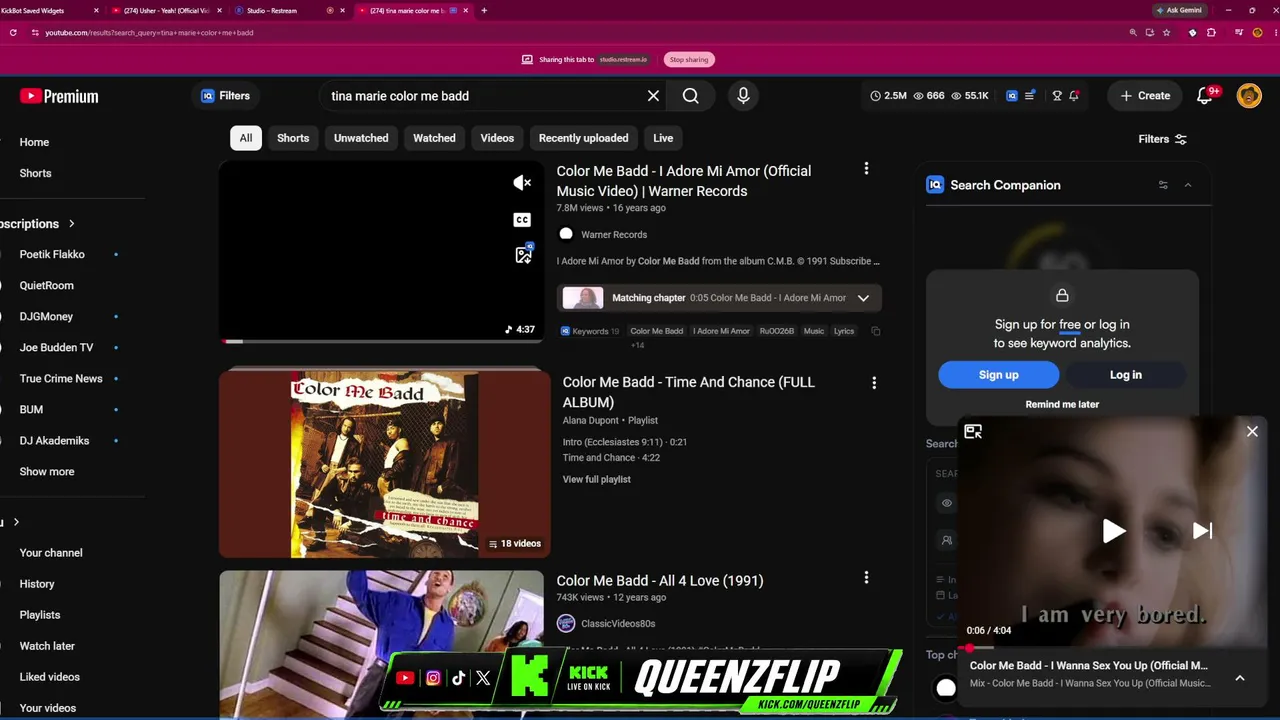Open the ClassicVideos80s channel link
Image resolution: width=1280 pixels, height=720 pixels.
click(618, 624)
